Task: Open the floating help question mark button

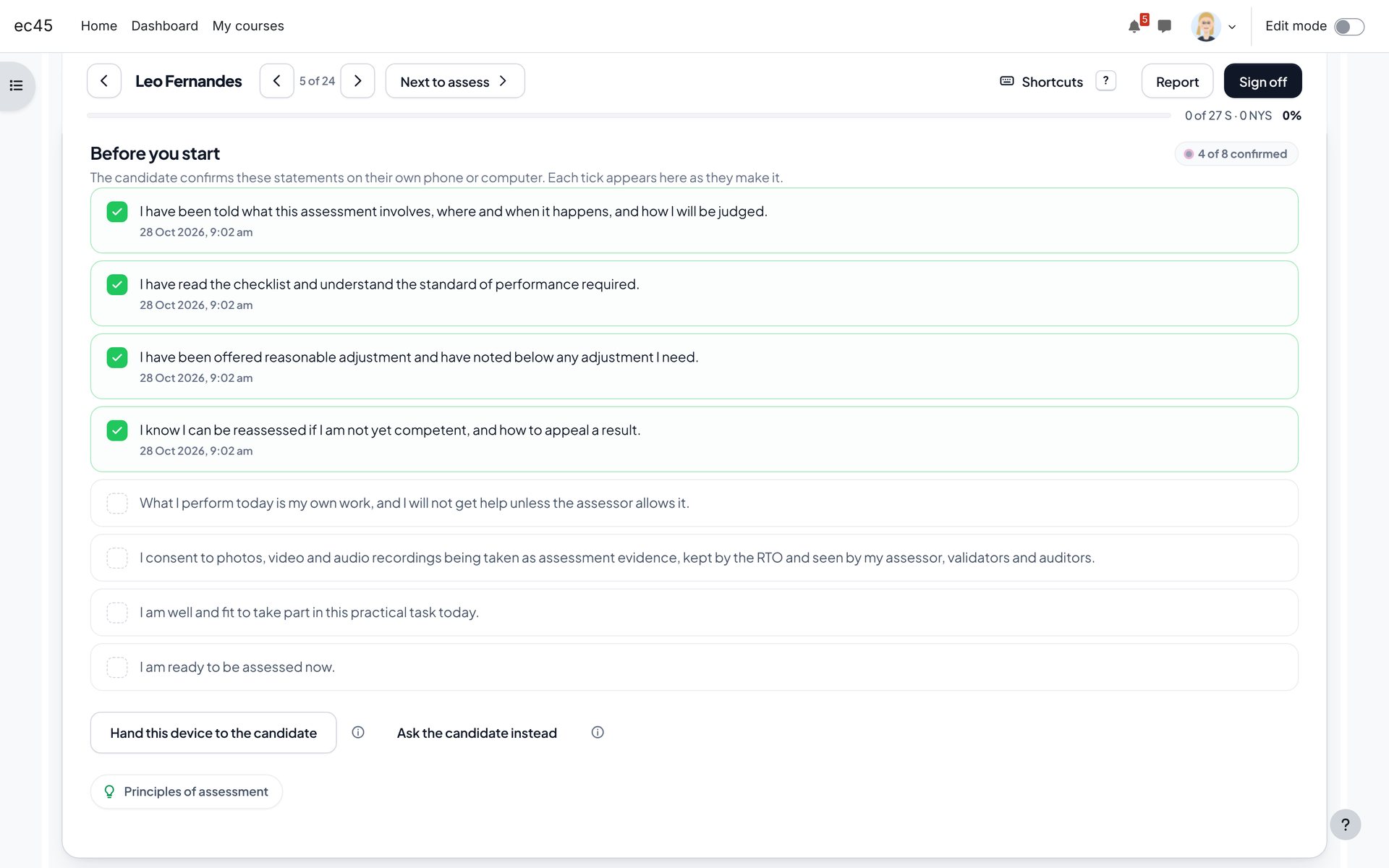Action: click(1345, 825)
